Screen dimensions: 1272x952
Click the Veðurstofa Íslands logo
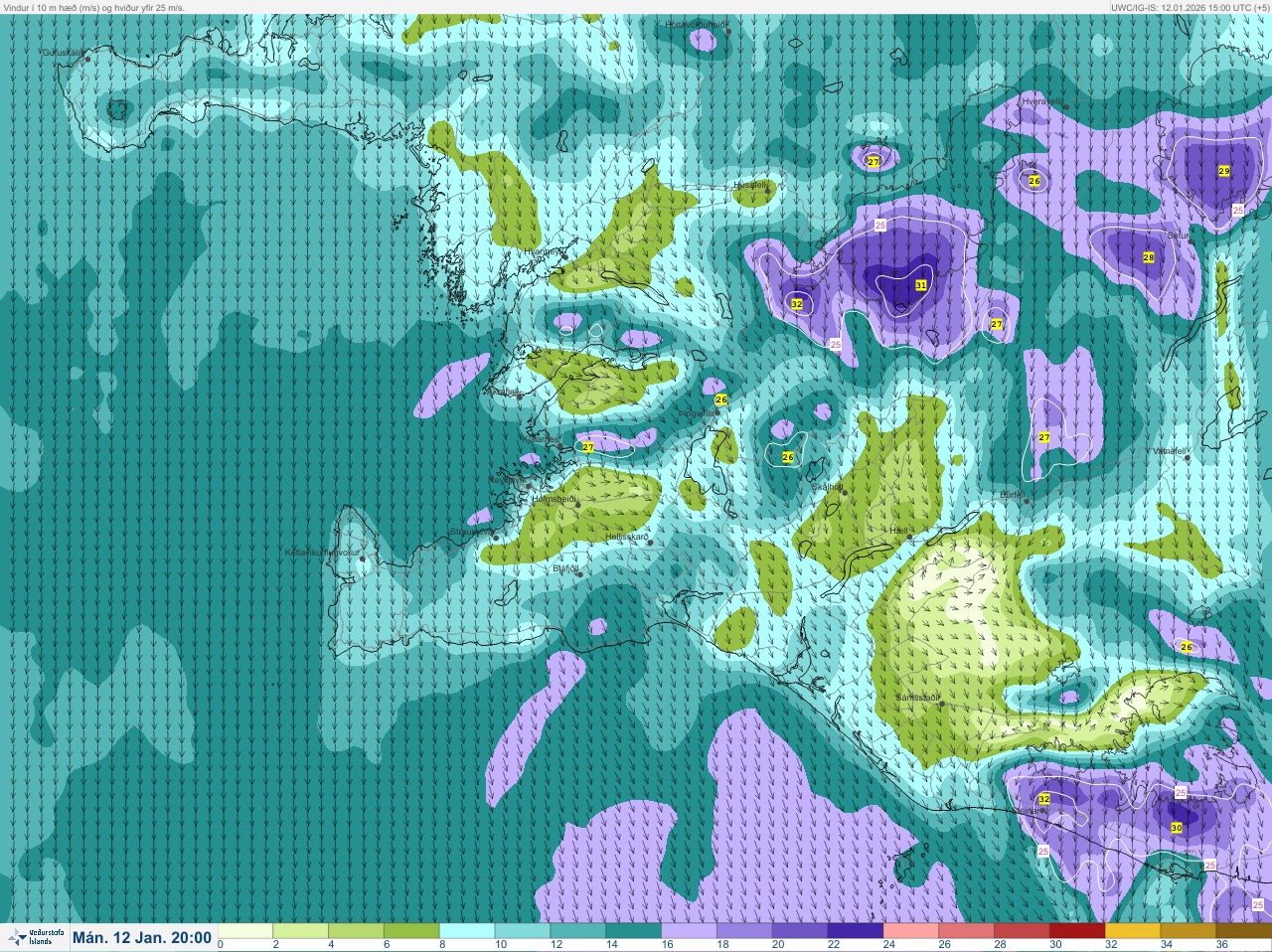35,937
